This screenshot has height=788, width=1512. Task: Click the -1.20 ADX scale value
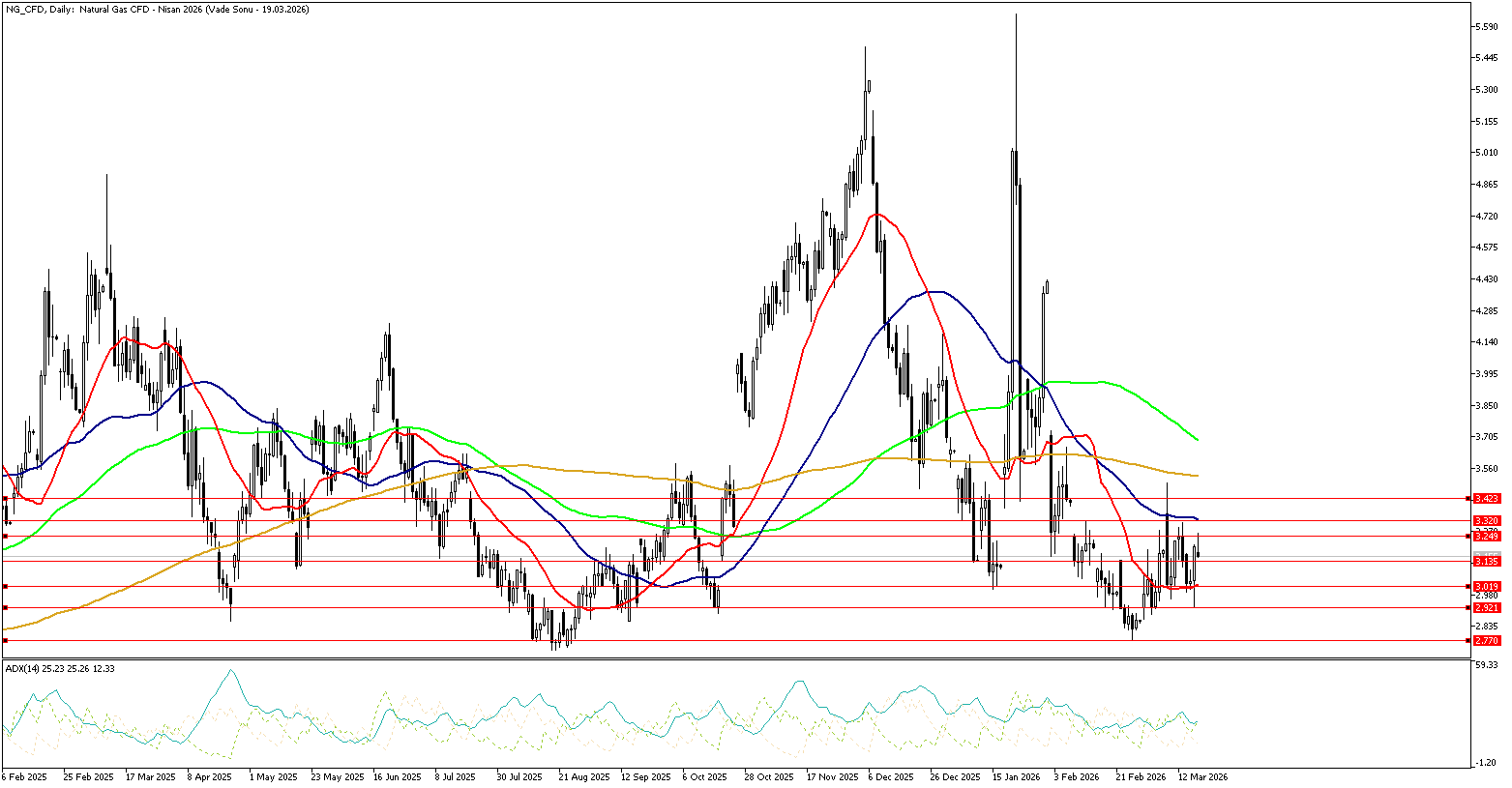click(1486, 763)
